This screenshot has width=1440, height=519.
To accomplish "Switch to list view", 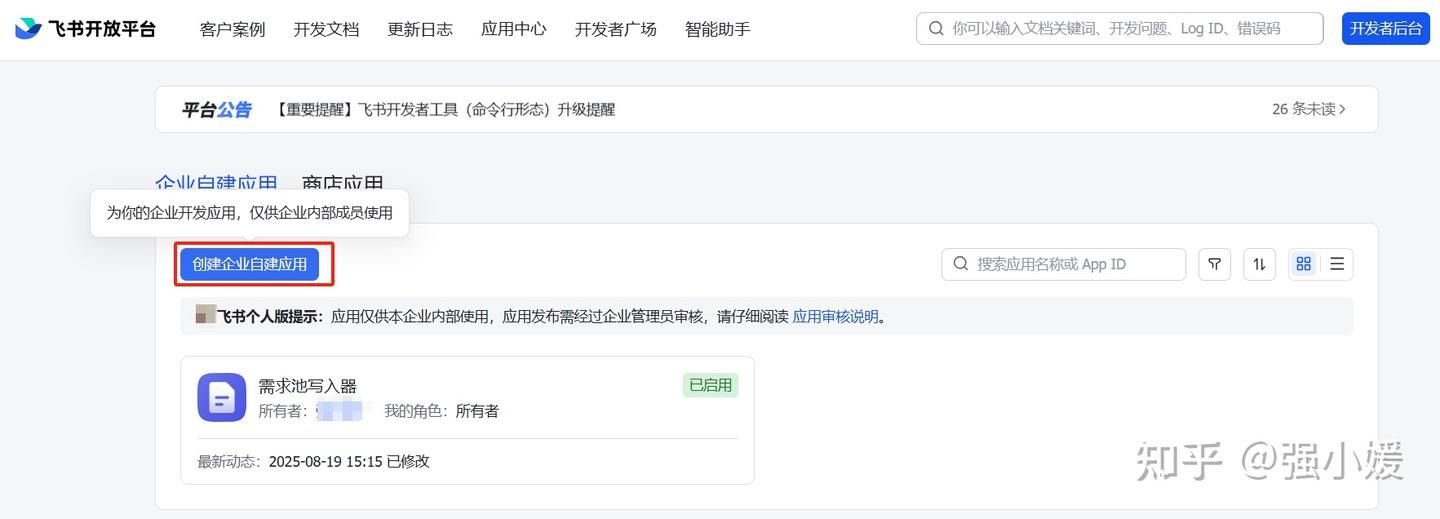I will (x=1336, y=264).
